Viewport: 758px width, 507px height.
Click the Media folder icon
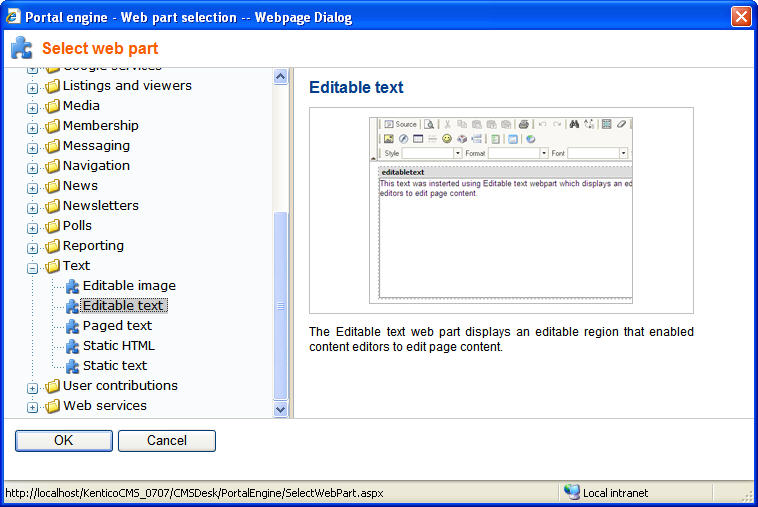point(52,106)
